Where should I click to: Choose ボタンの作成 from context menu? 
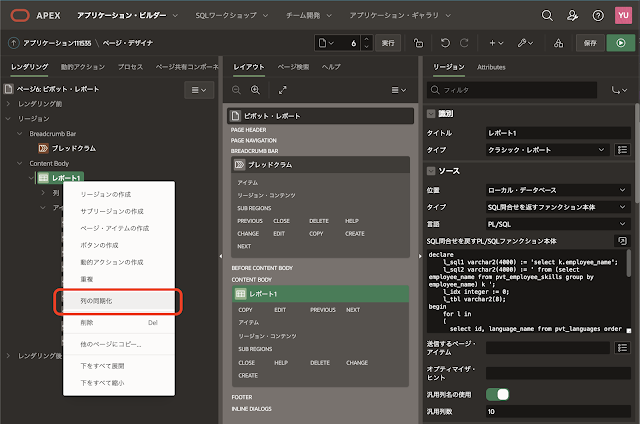pos(119,245)
